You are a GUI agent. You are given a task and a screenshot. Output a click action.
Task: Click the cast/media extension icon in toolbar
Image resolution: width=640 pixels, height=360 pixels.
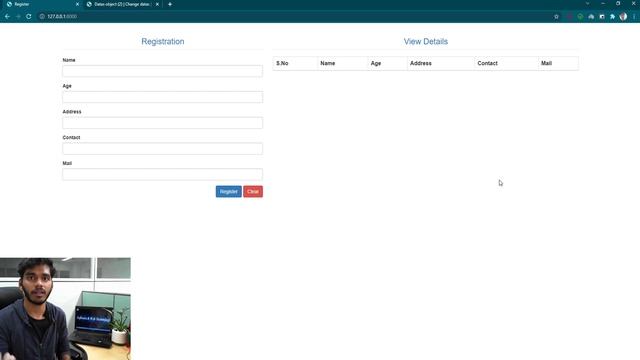[591, 17]
